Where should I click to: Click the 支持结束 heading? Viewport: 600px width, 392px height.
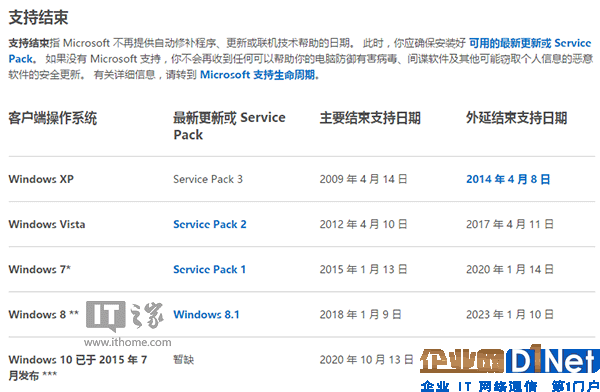(38, 18)
